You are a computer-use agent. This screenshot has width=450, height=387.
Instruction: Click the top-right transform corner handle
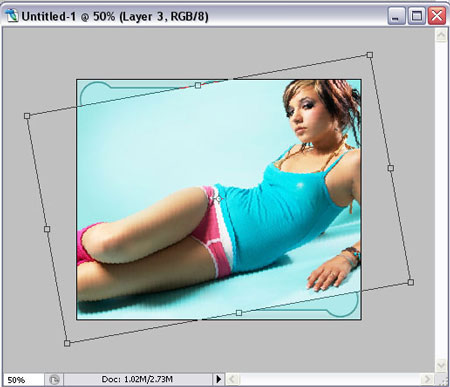[x=370, y=55]
